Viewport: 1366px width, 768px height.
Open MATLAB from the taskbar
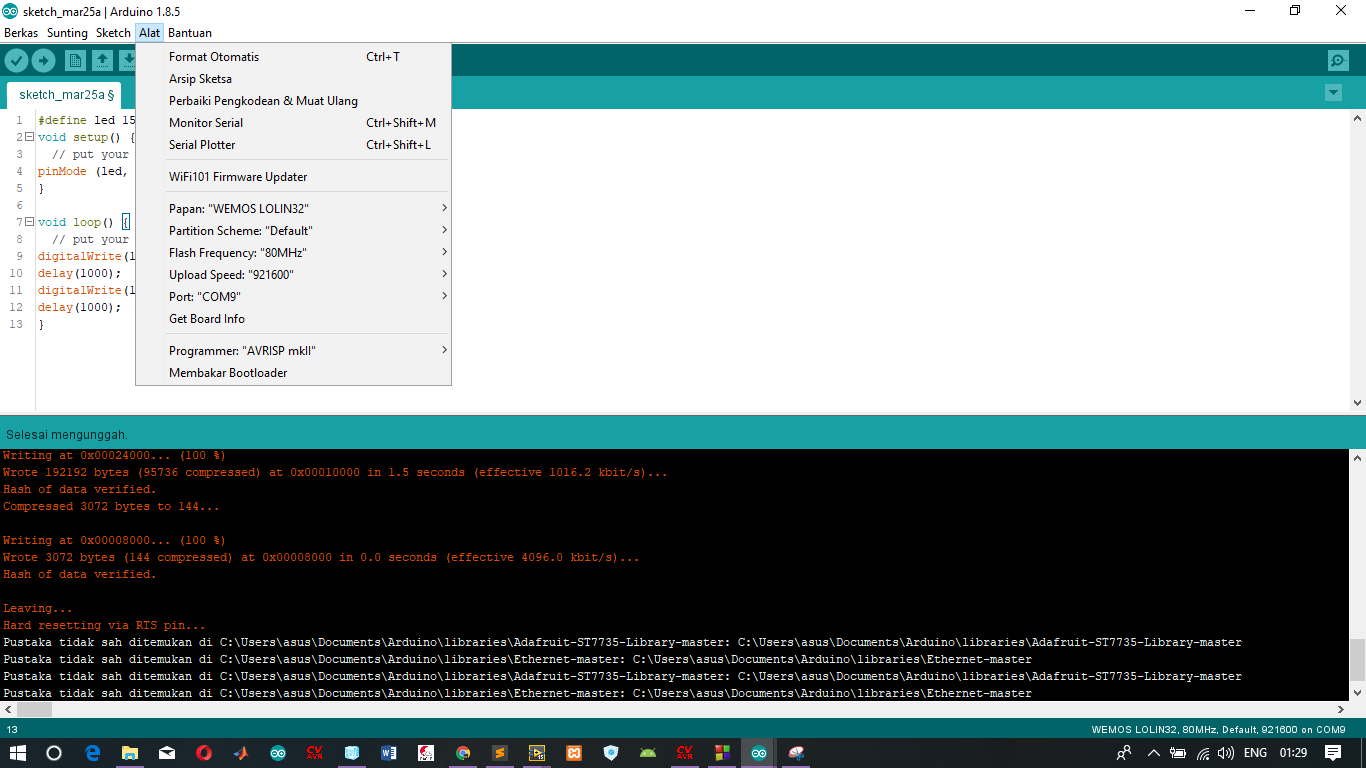tap(241, 753)
